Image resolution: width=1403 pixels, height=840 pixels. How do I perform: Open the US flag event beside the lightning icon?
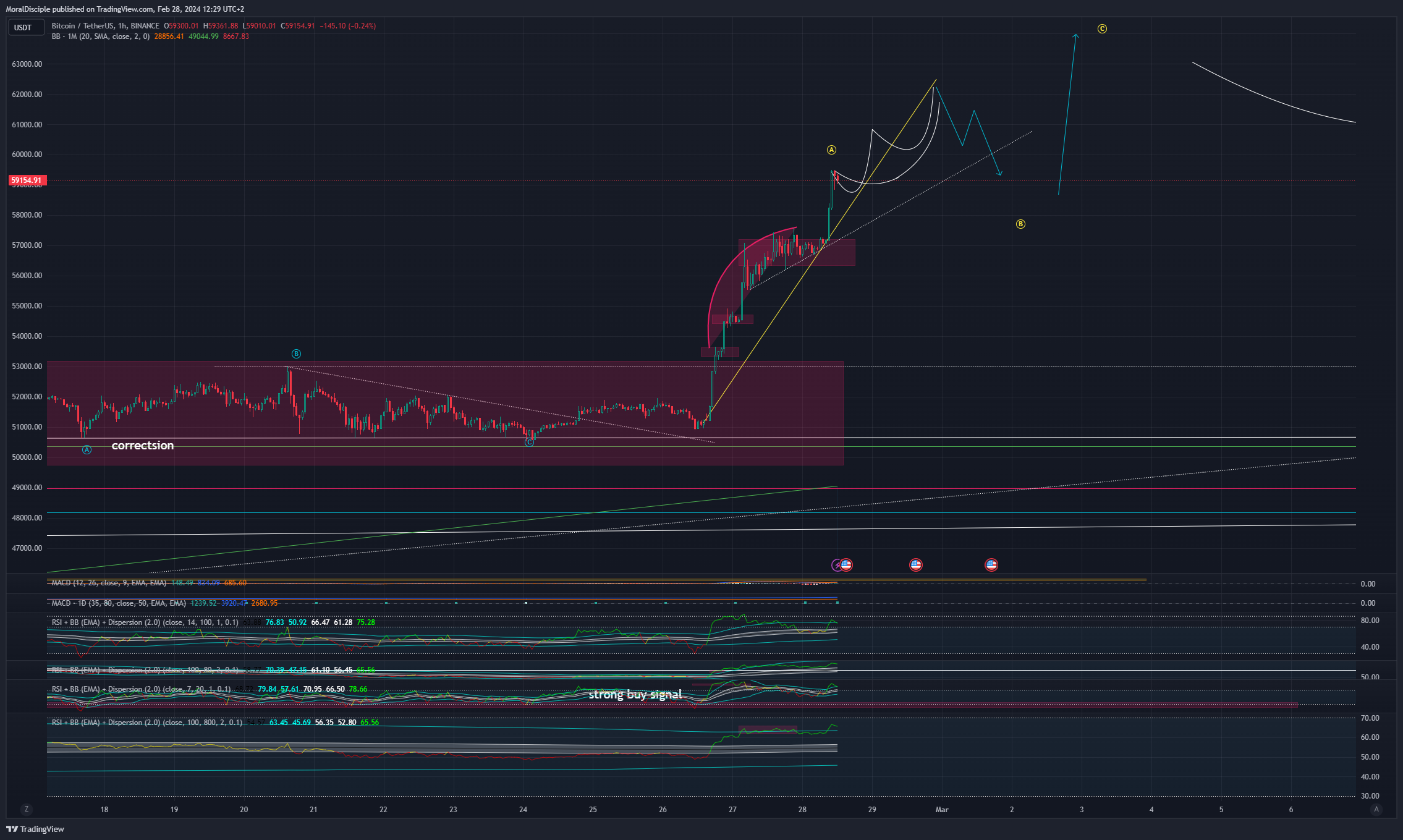(x=846, y=564)
